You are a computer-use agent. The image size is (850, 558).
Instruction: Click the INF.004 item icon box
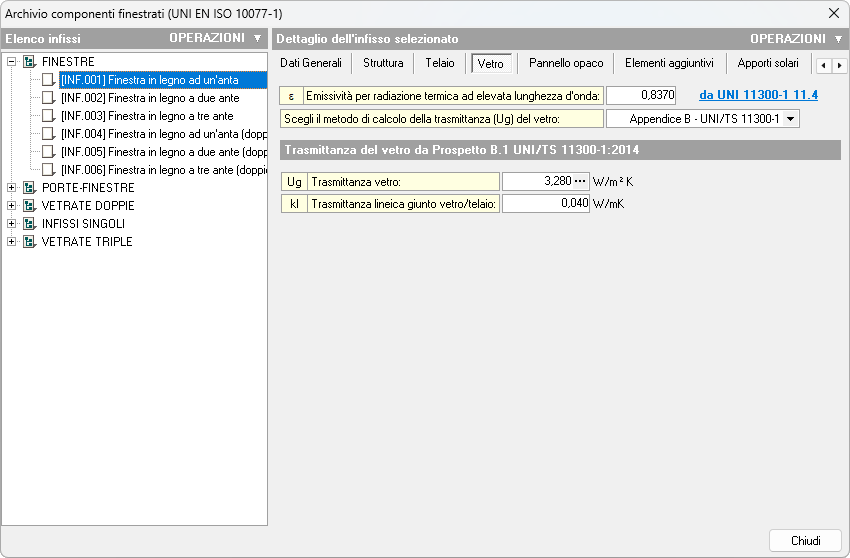click(x=49, y=134)
